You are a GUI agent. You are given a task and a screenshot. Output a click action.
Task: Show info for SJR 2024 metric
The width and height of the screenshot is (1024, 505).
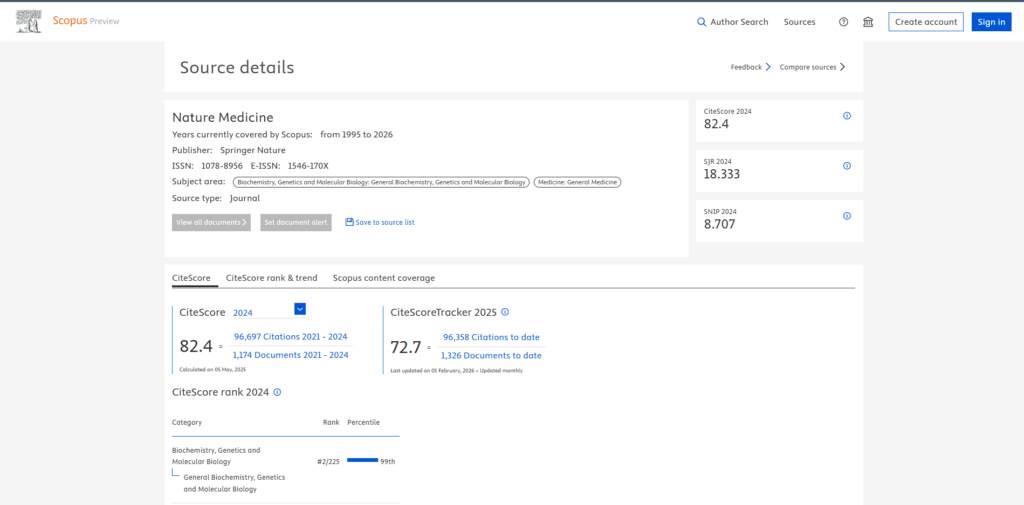pyautogui.click(x=847, y=166)
